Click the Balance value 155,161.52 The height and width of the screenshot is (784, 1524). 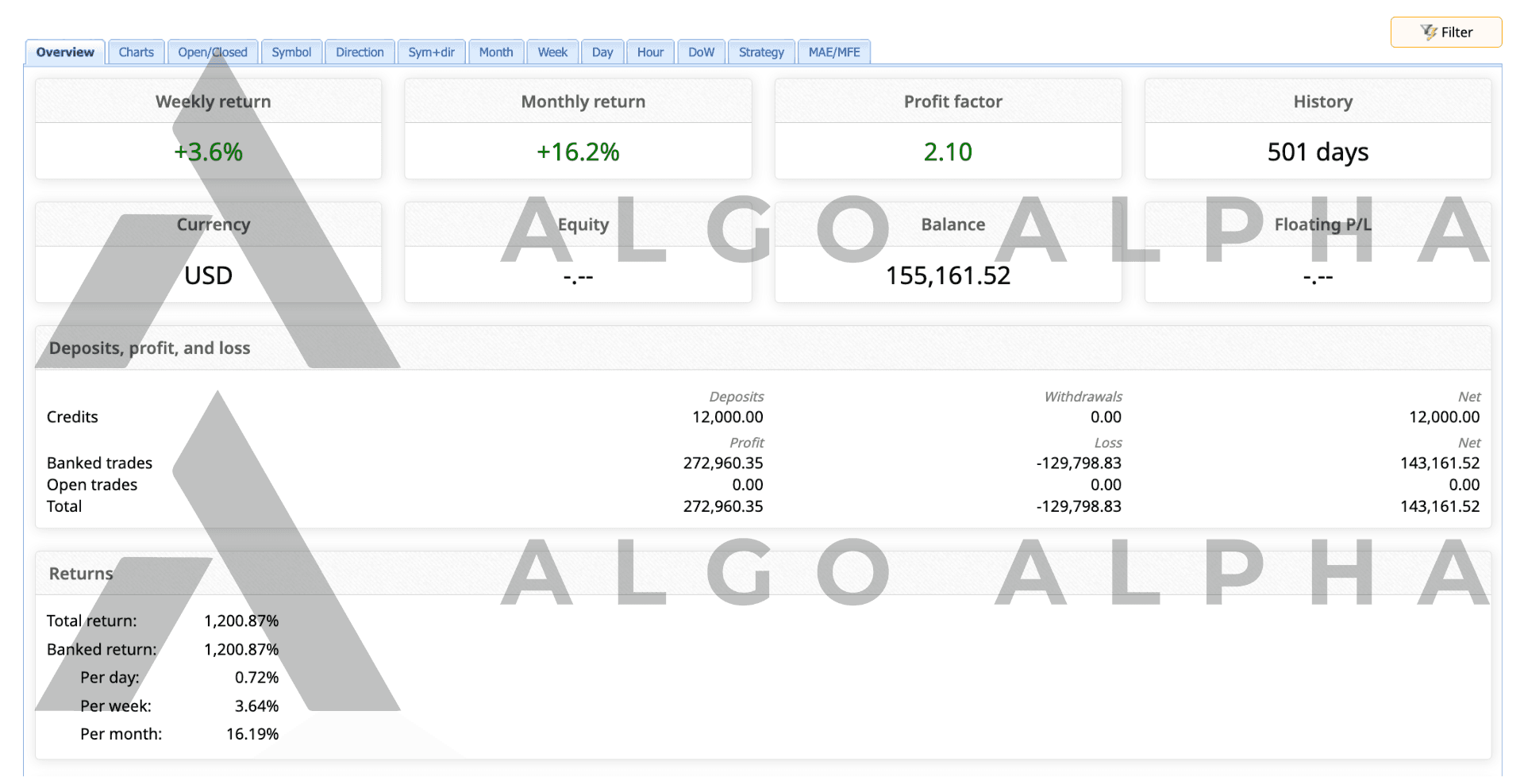click(948, 275)
